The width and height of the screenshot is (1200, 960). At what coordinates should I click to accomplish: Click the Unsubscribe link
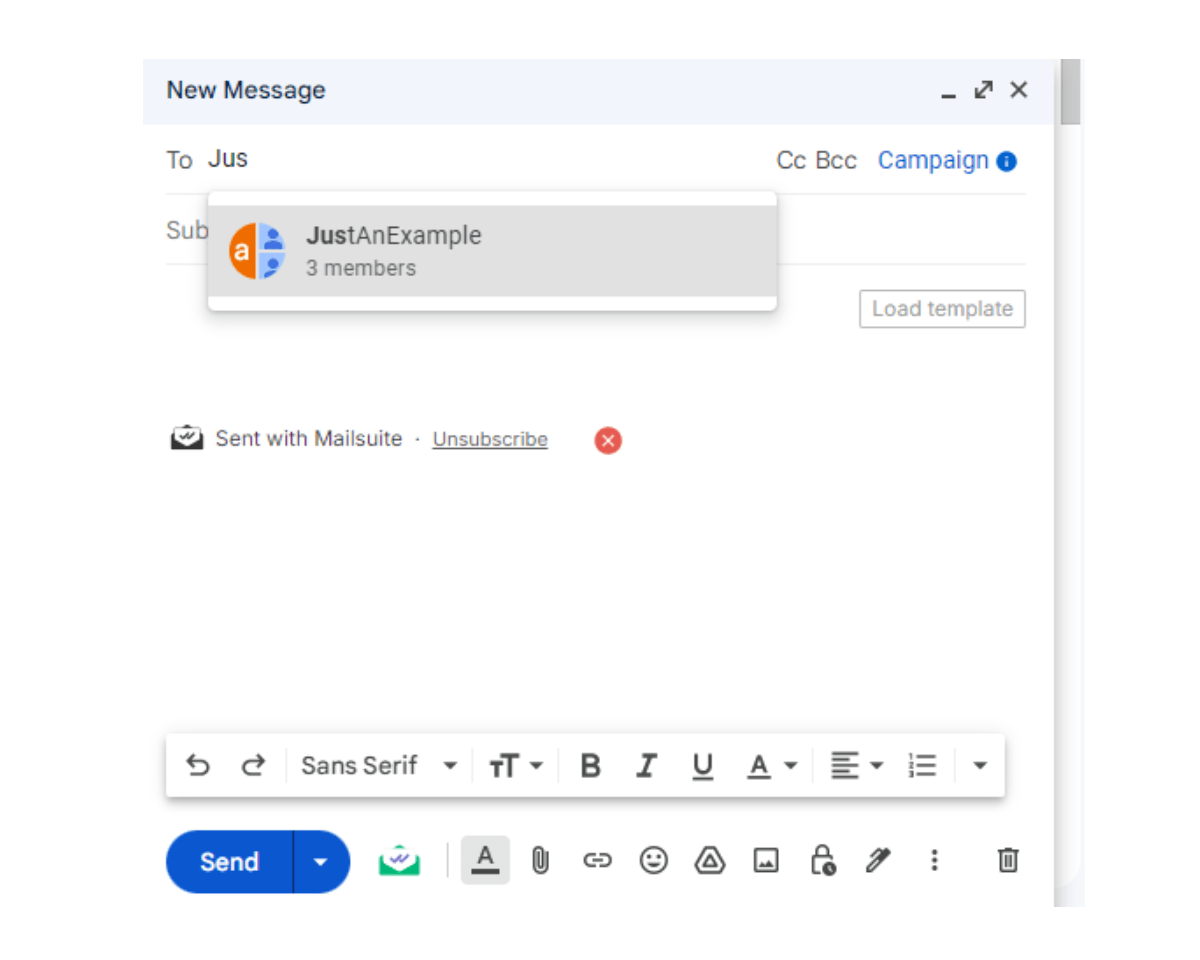pyautogui.click(x=490, y=439)
